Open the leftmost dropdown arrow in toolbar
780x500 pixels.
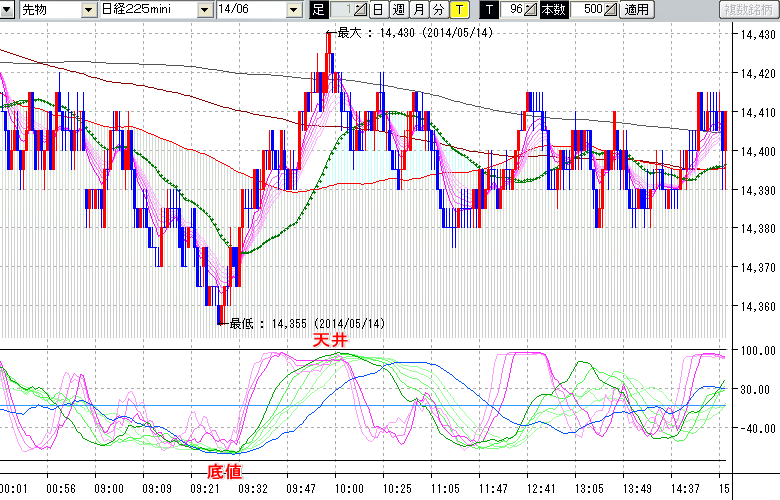click(8, 10)
